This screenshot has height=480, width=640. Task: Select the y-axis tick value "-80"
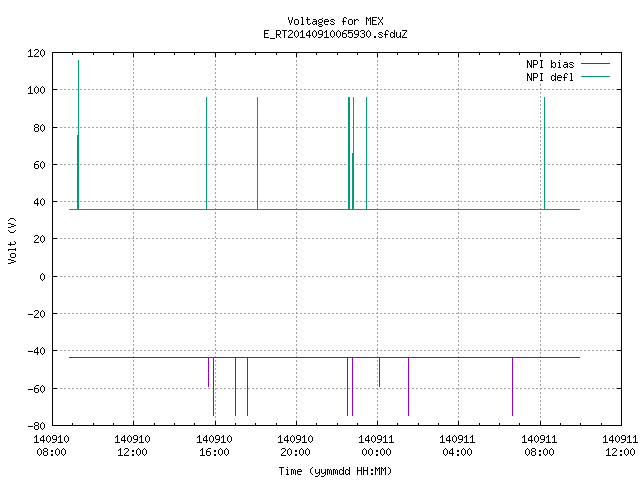[x=36, y=426]
